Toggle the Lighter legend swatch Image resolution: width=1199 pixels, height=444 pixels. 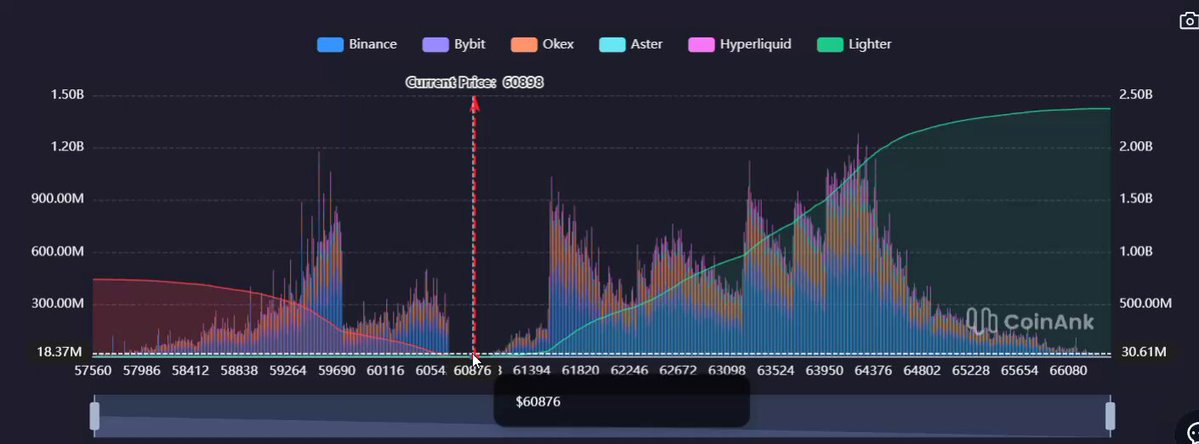[x=830, y=44]
